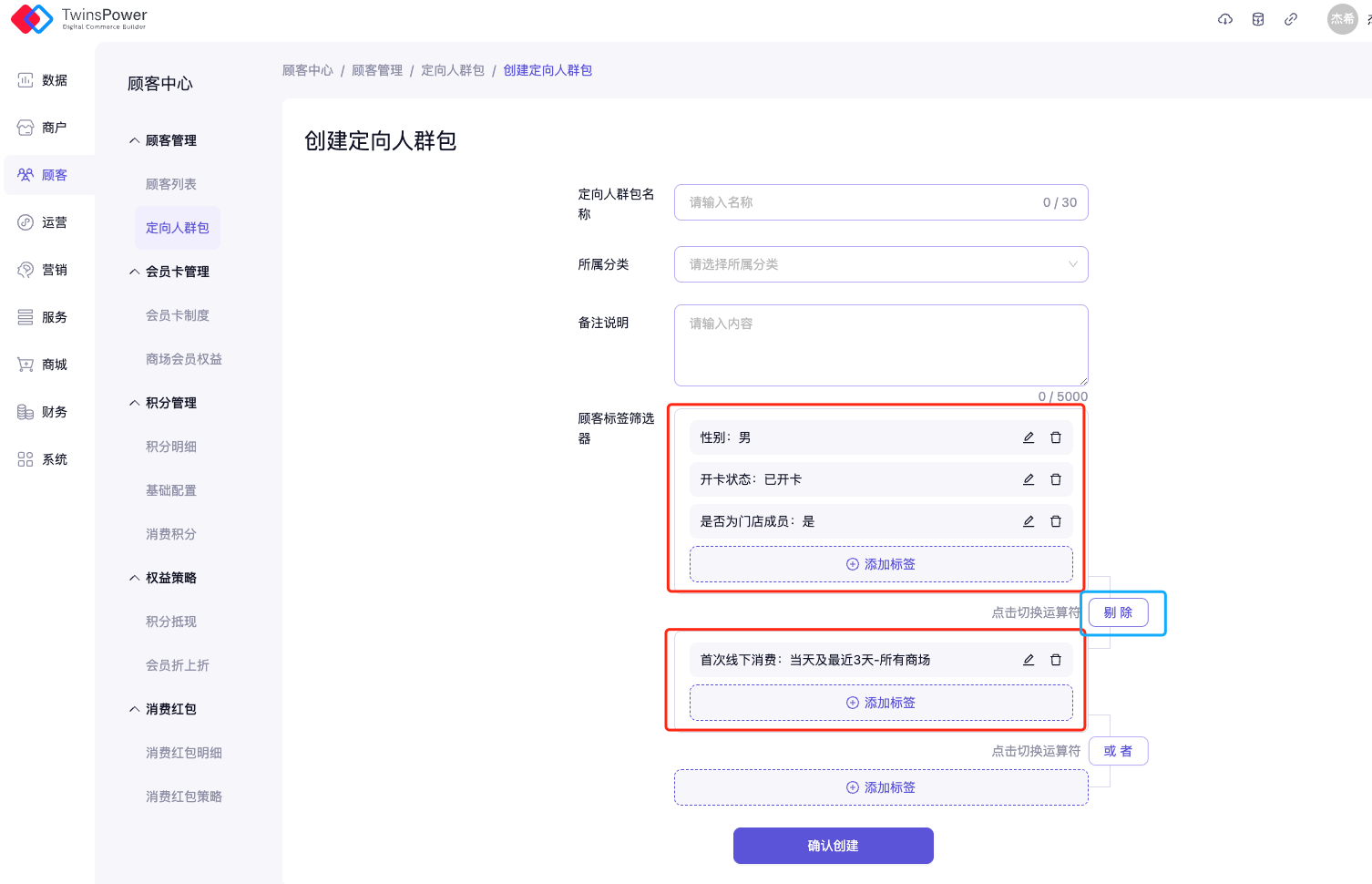Open 会员卡制度 menu item
The height and width of the screenshot is (884, 1372).
click(178, 315)
